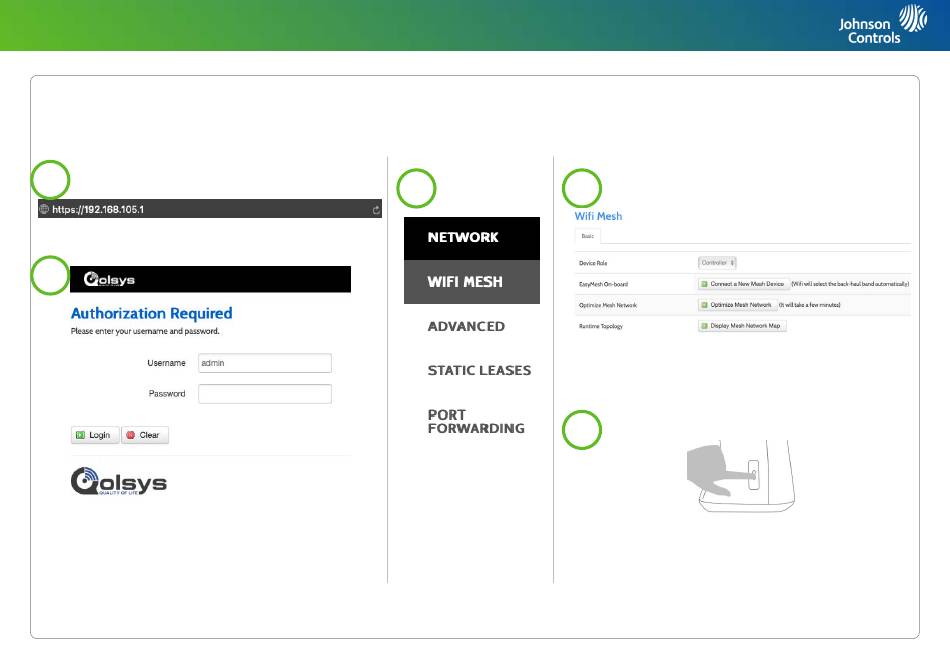Image resolution: width=950 pixels, height=671 pixels.
Task: Click green icon on Optimize Mesh Network button
Action: [704, 304]
